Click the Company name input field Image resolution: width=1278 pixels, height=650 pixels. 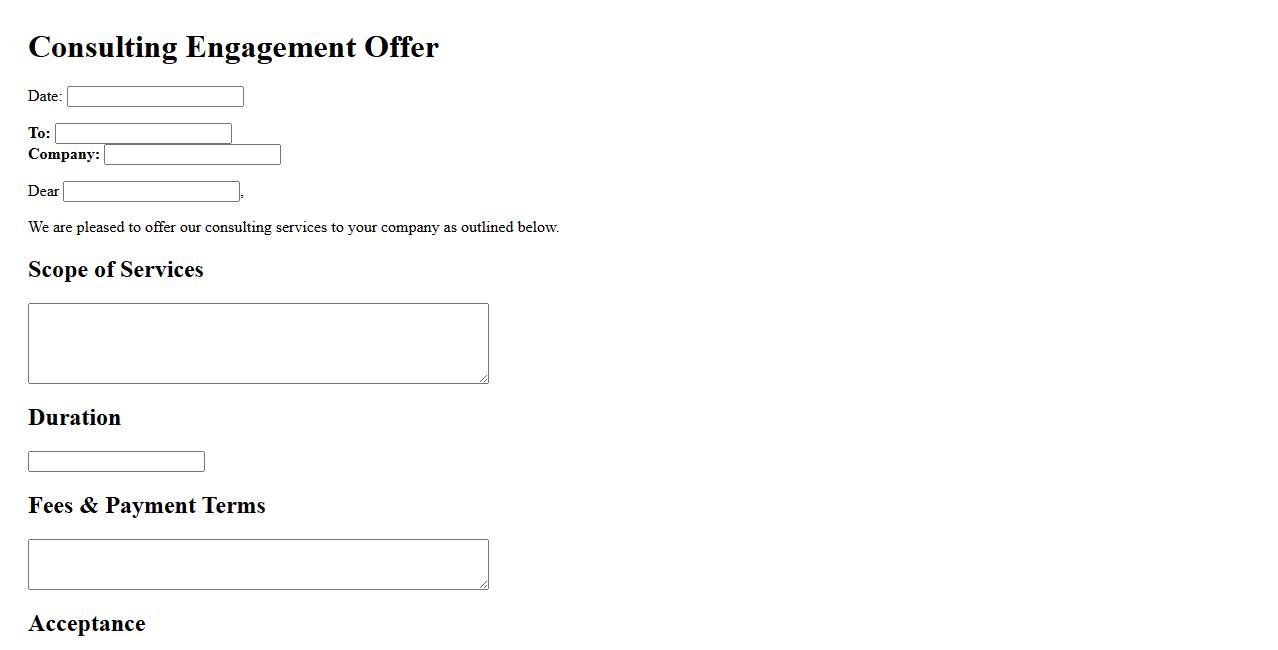click(192, 155)
